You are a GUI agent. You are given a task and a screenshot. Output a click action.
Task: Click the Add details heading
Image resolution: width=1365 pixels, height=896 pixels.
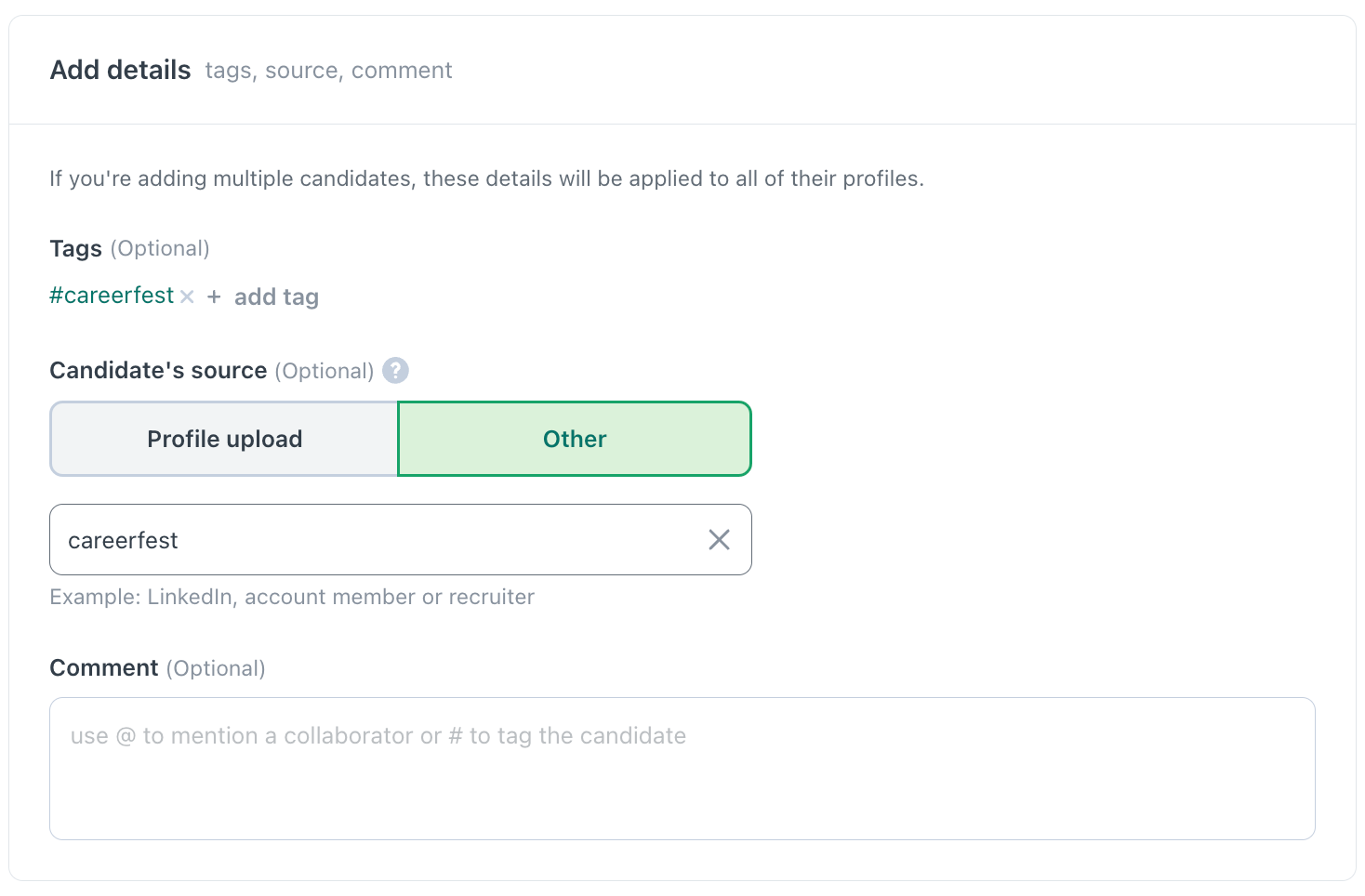(x=121, y=71)
